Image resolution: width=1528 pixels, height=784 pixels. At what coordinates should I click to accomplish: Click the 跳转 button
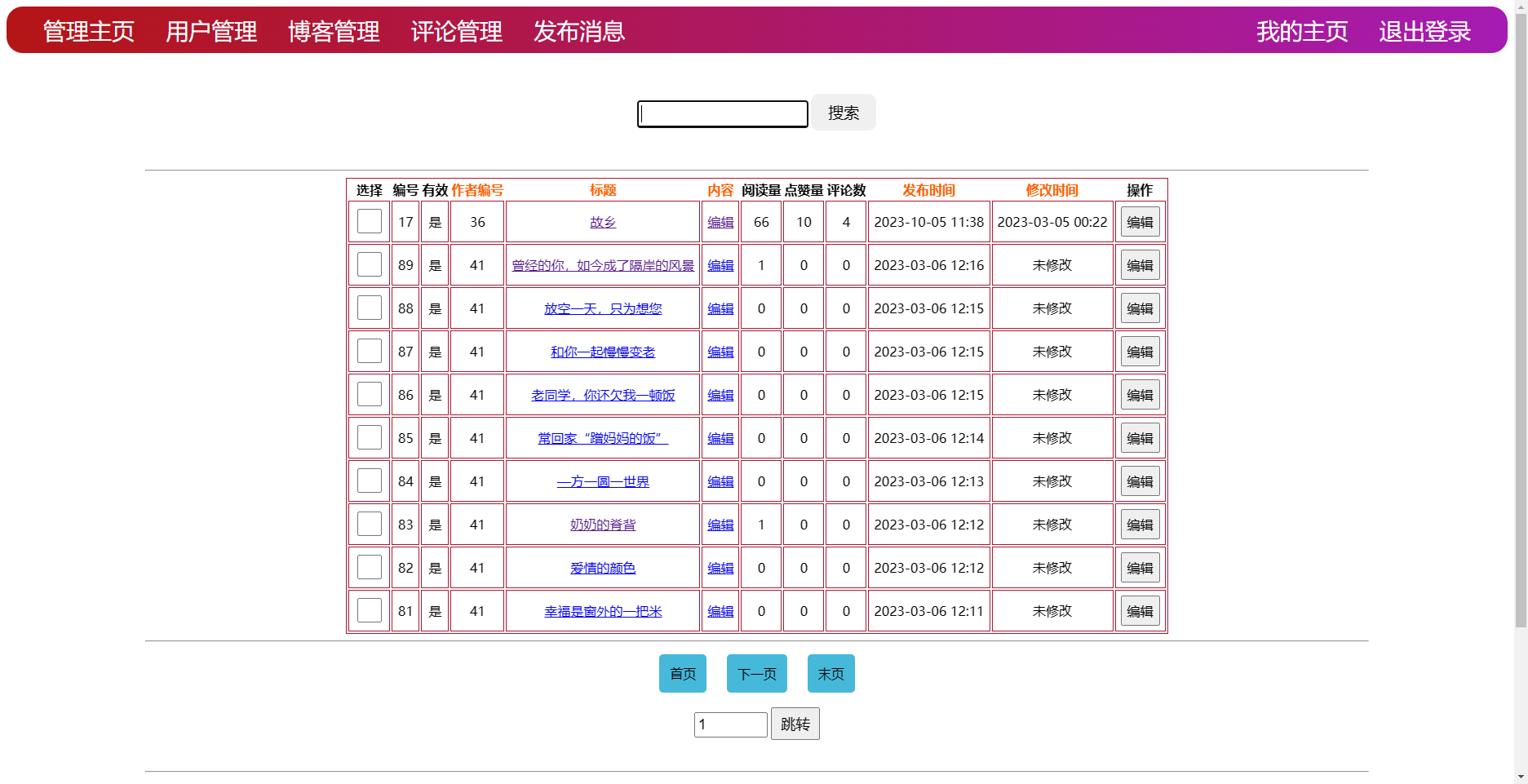click(x=795, y=724)
